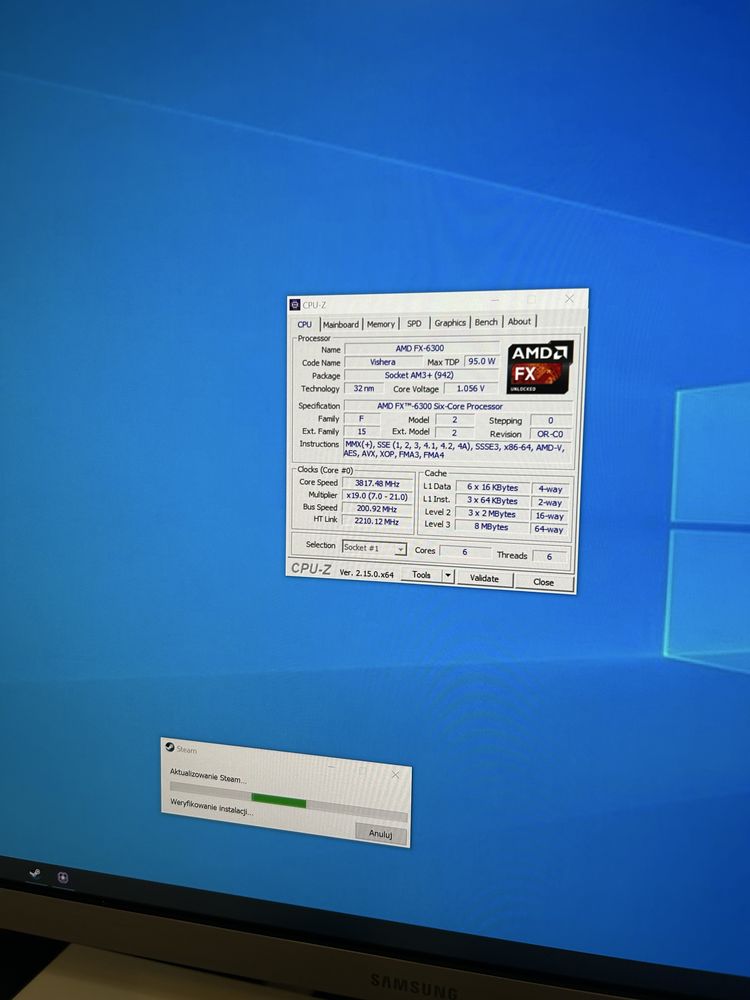Click the Name field AMD FX-6300
The width and height of the screenshot is (750, 1000).
point(421,348)
